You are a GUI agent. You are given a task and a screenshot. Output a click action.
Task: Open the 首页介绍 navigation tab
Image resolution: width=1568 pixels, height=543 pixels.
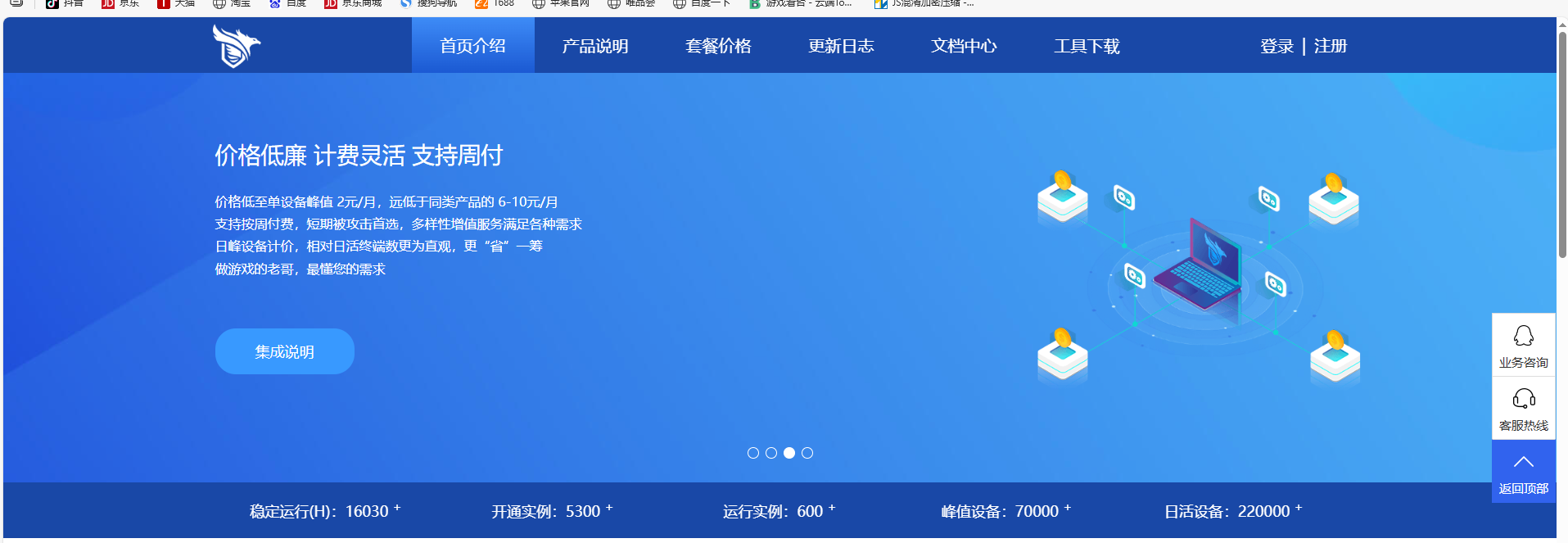[472, 46]
